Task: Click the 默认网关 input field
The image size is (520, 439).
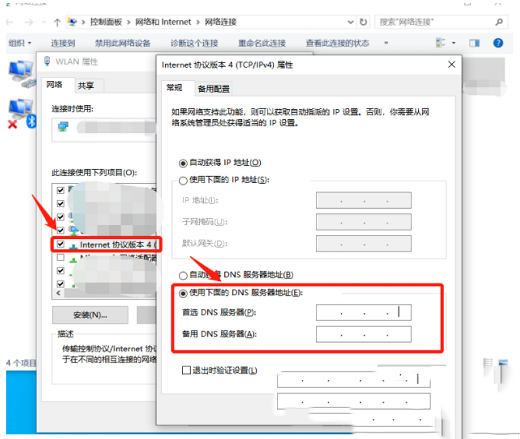Action: coord(364,244)
